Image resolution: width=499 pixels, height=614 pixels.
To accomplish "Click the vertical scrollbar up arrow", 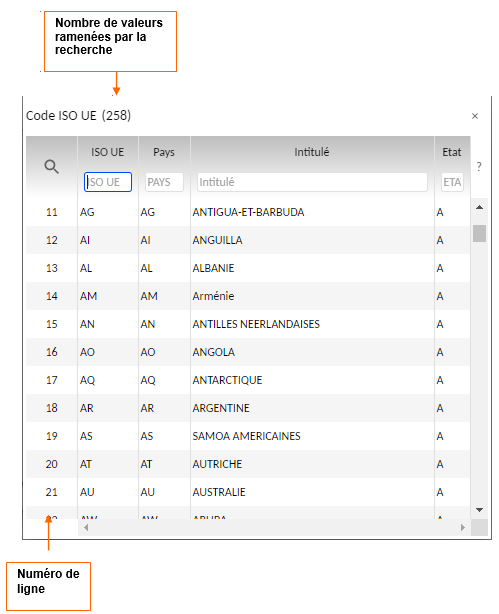I will [479, 207].
